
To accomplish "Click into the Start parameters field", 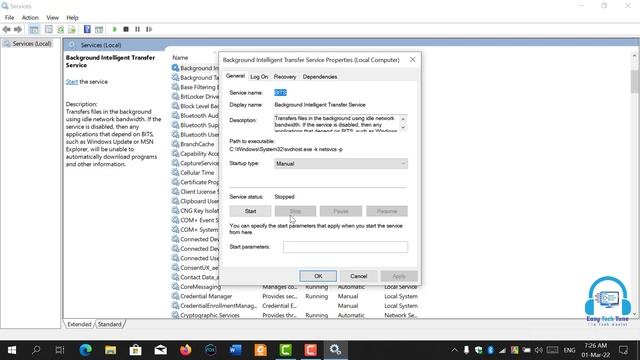I will click(x=345, y=247).
